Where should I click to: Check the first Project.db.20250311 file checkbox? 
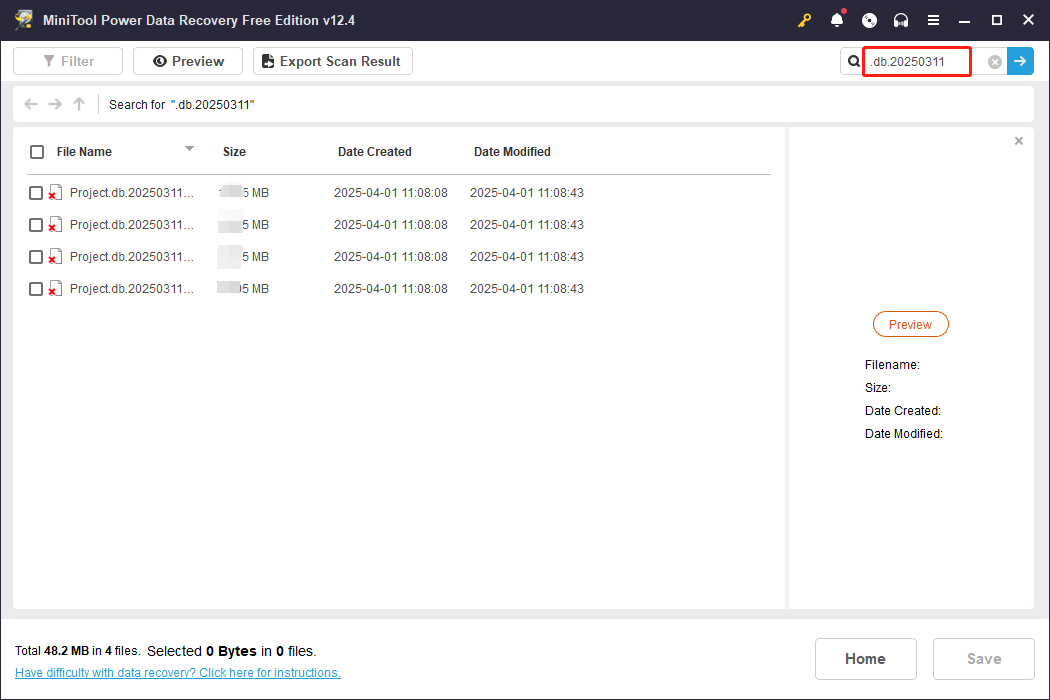[36, 193]
